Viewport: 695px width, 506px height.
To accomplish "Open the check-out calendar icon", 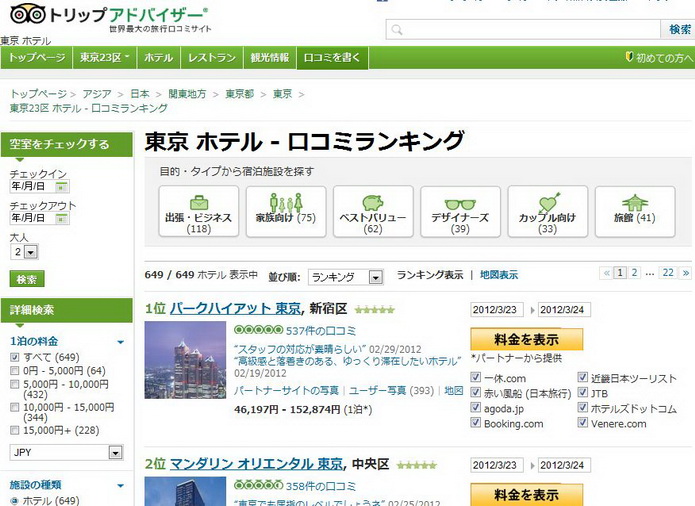I will (x=62, y=218).
